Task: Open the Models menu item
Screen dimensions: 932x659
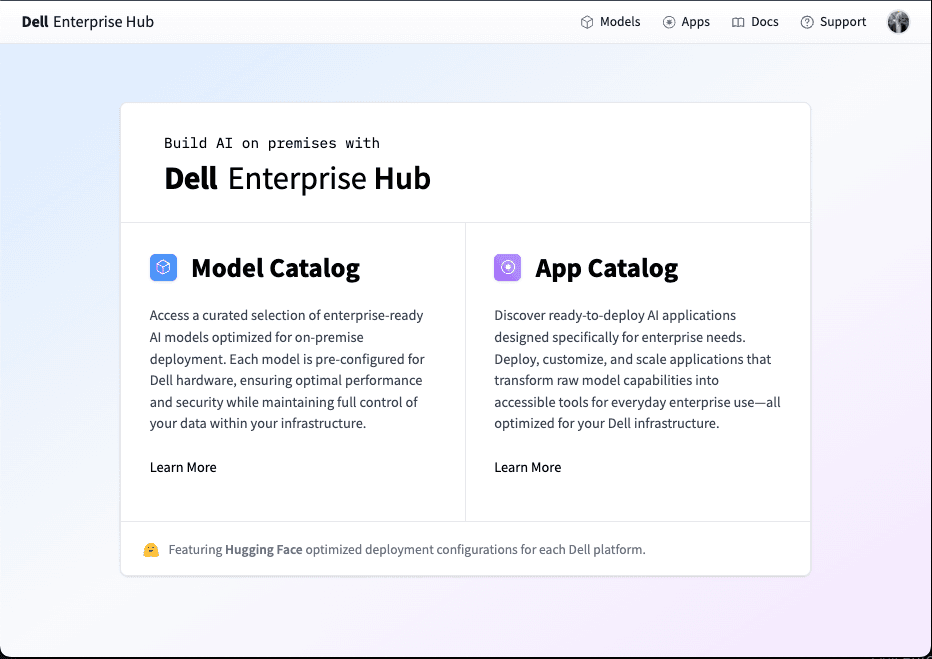Action: click(610, 22)
